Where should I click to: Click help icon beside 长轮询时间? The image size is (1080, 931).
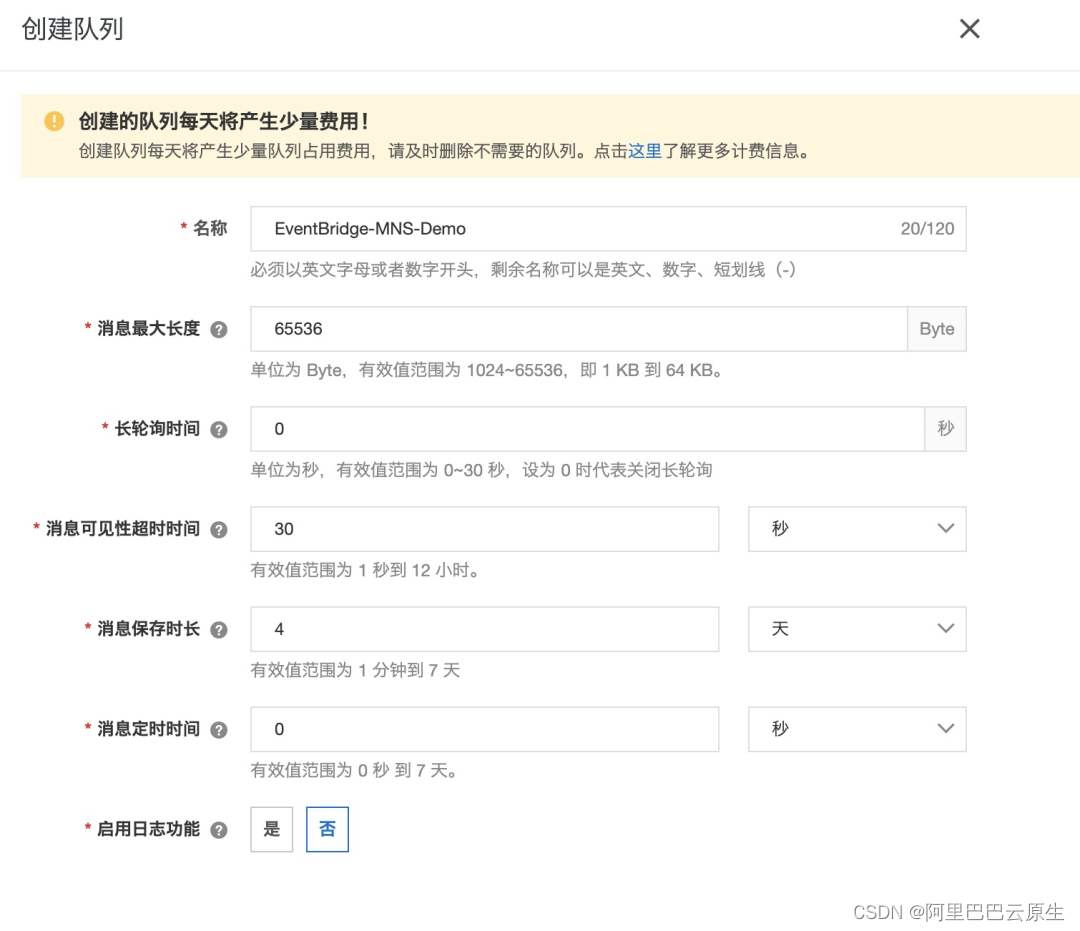218,430
